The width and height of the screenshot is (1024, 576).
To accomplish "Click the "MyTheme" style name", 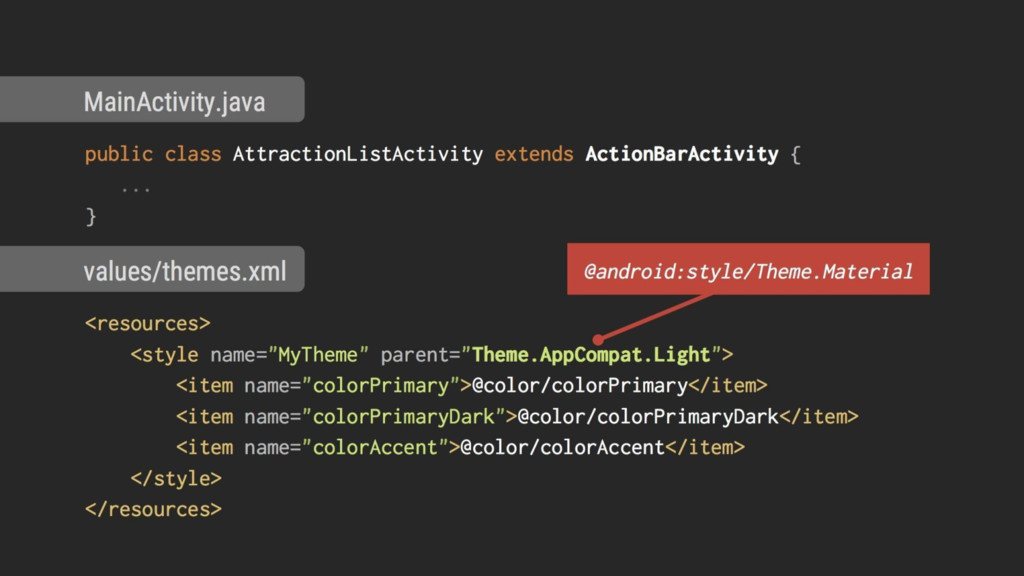I will [318, 355].
